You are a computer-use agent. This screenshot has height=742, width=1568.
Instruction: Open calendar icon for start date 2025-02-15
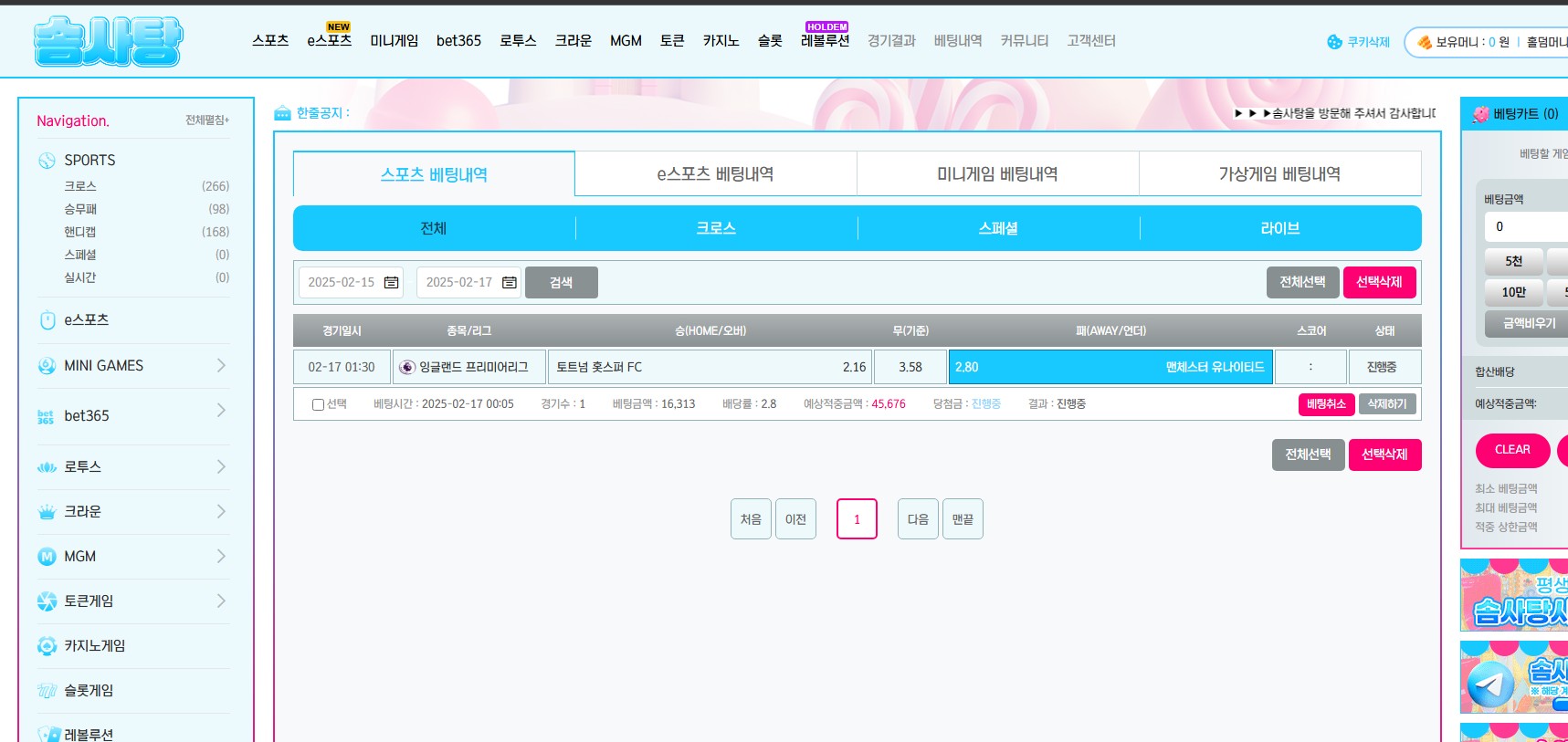pyautogui.click(x=392, y=283)
